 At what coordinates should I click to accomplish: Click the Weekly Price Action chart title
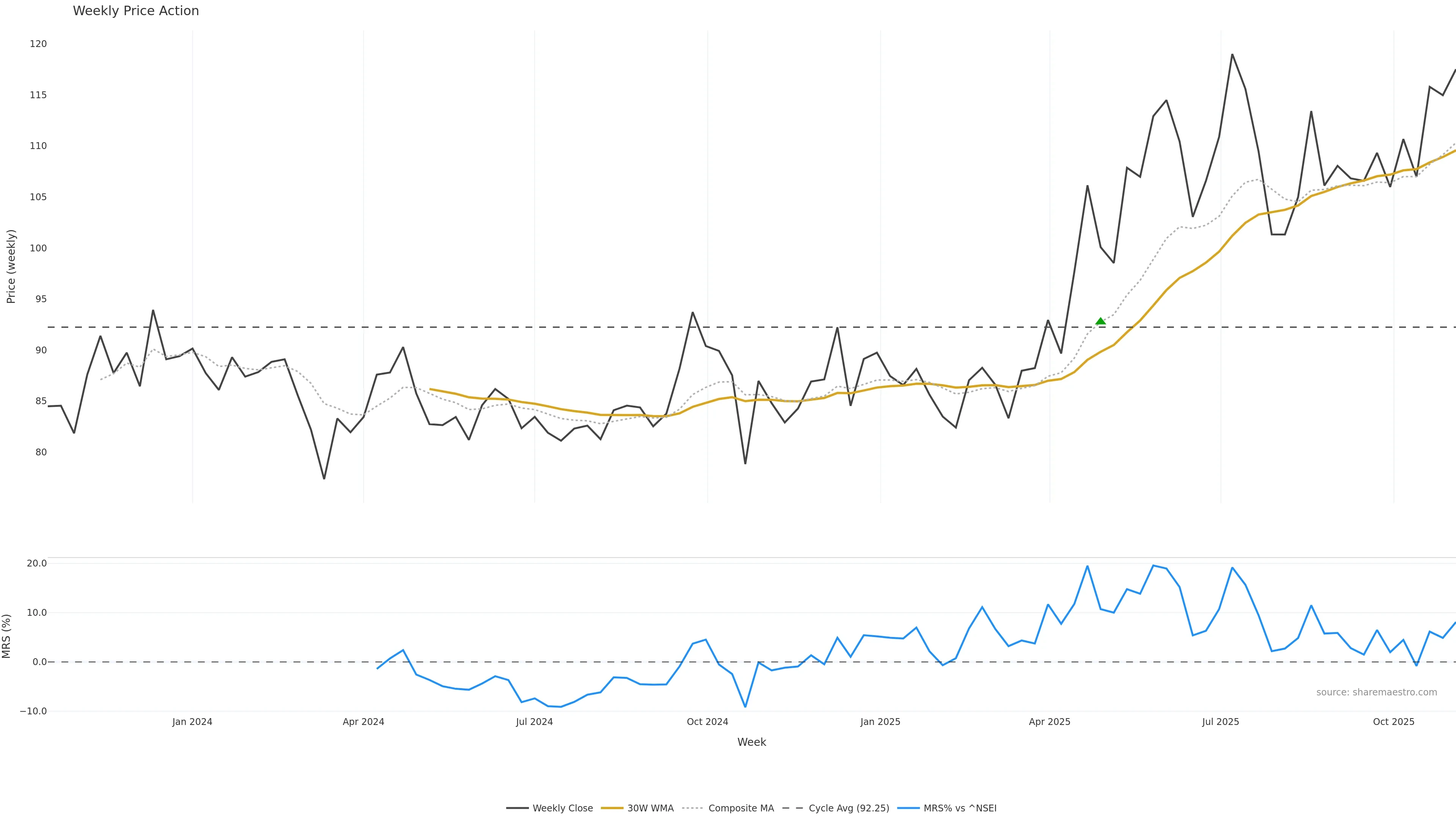[136, 11]
